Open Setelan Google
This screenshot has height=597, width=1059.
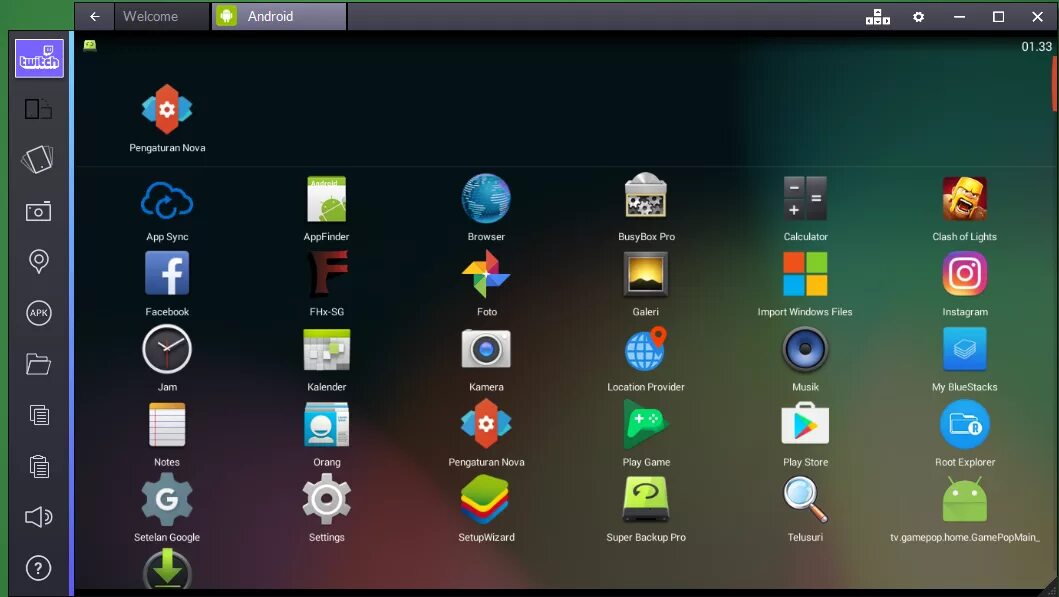(x=167, y=509)
